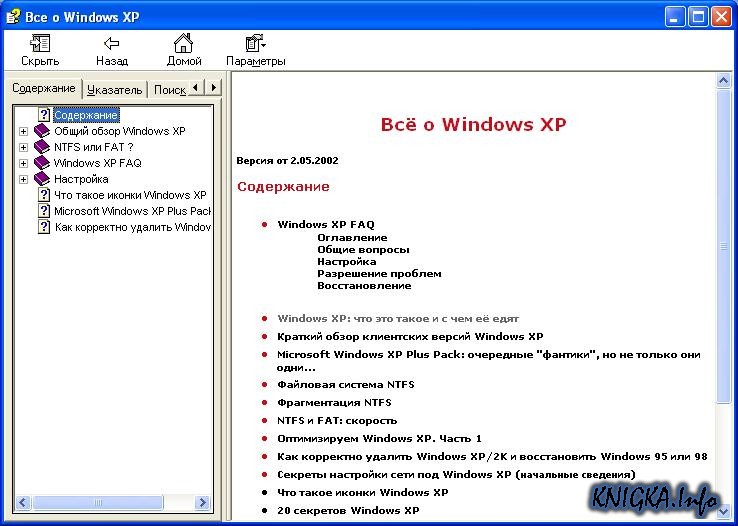Open the Windows XP FAQ link in content

(326, 224)
